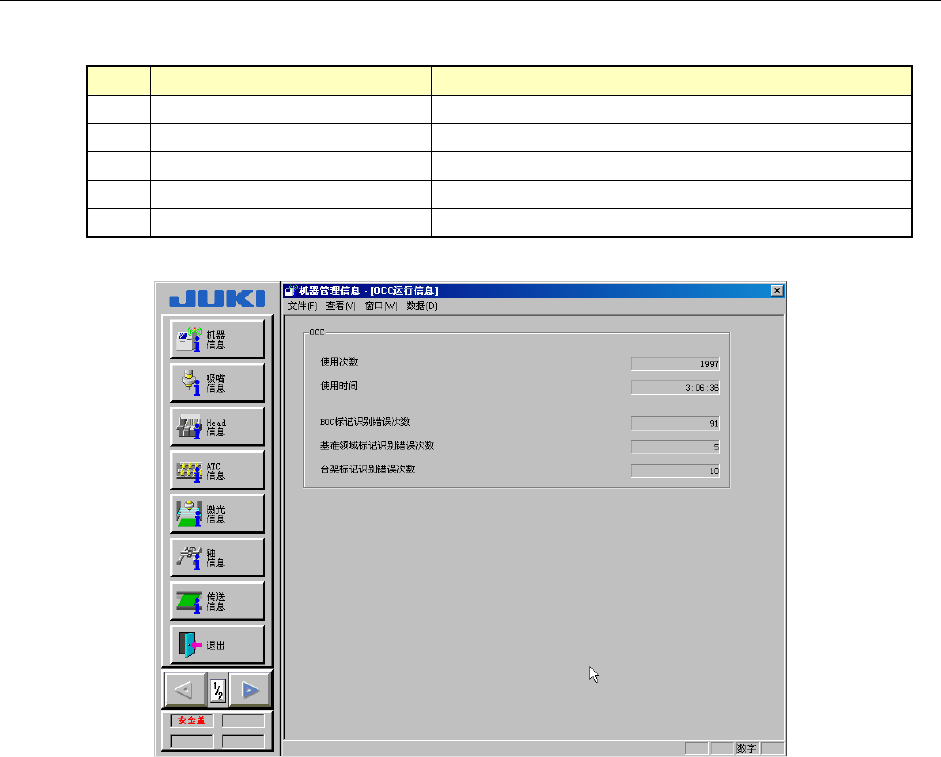Go to previous sidebar page arrow

(185, 690)
